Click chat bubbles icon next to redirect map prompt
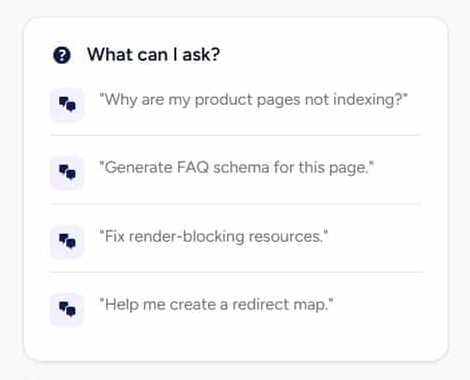The image size is (470, 380). pos(67,310)
